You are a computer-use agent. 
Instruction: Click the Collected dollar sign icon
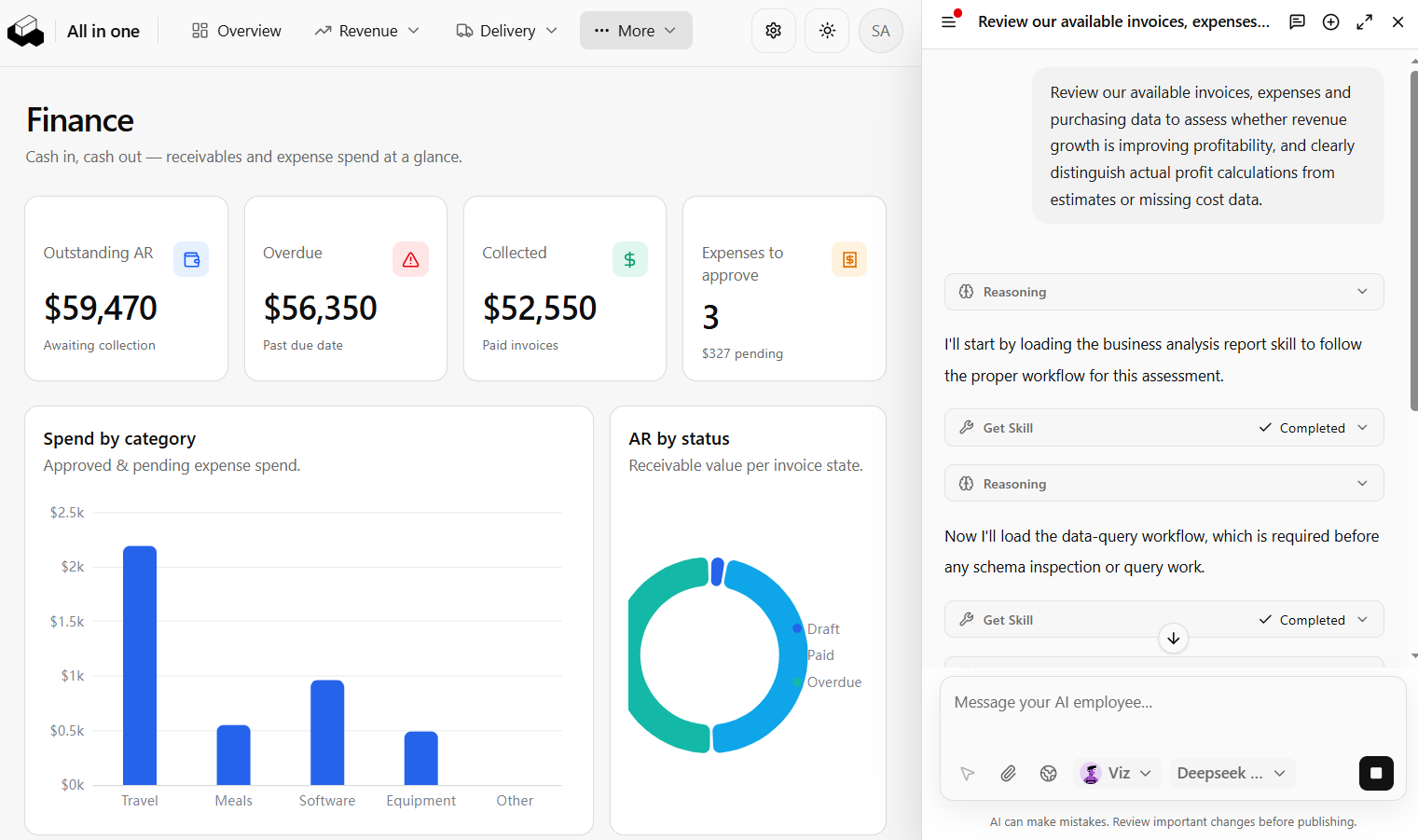tap(630, 259)
